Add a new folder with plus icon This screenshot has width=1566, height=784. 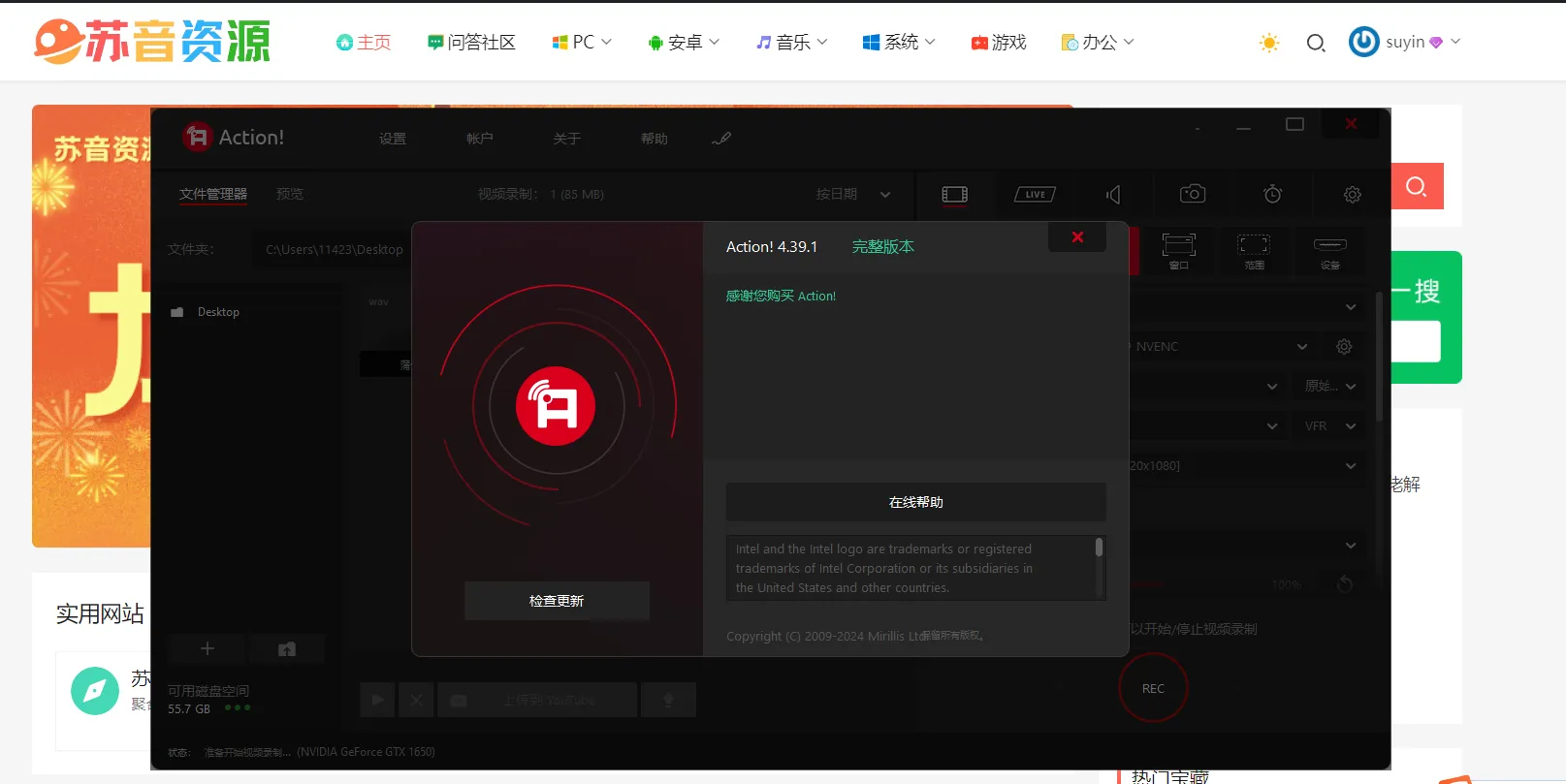(207, 648)
